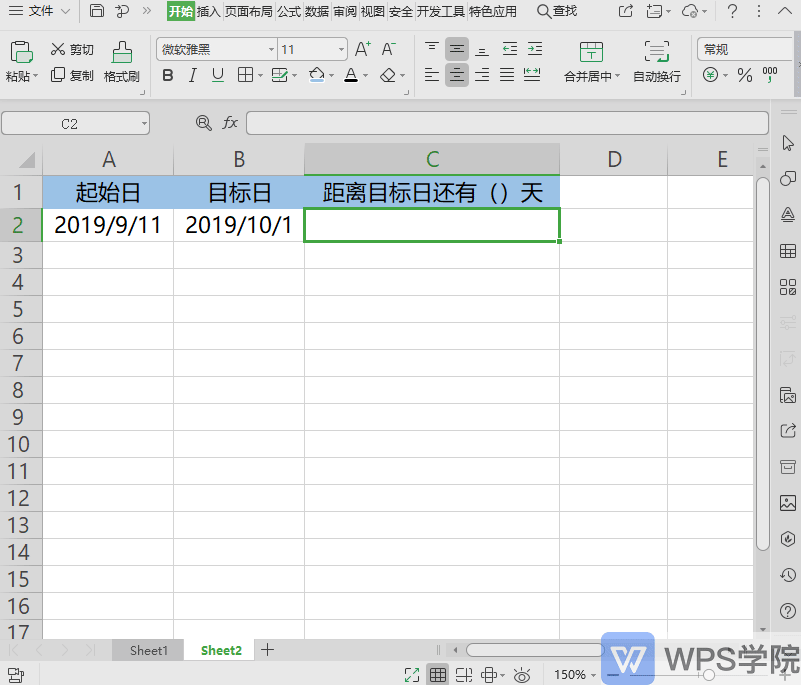Switch to the Page Layout (页面布局) tab
This screenshot has height=685, width=801.
pyautogui.click(x=249, y=11)
